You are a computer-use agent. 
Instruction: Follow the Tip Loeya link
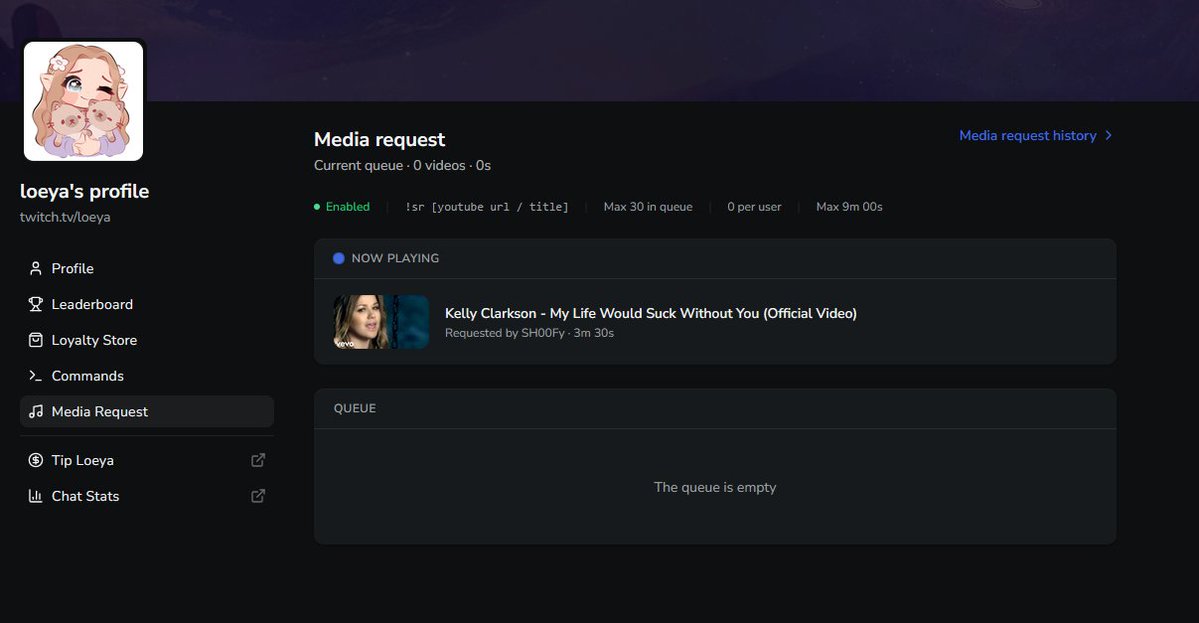tap(147, 460)
